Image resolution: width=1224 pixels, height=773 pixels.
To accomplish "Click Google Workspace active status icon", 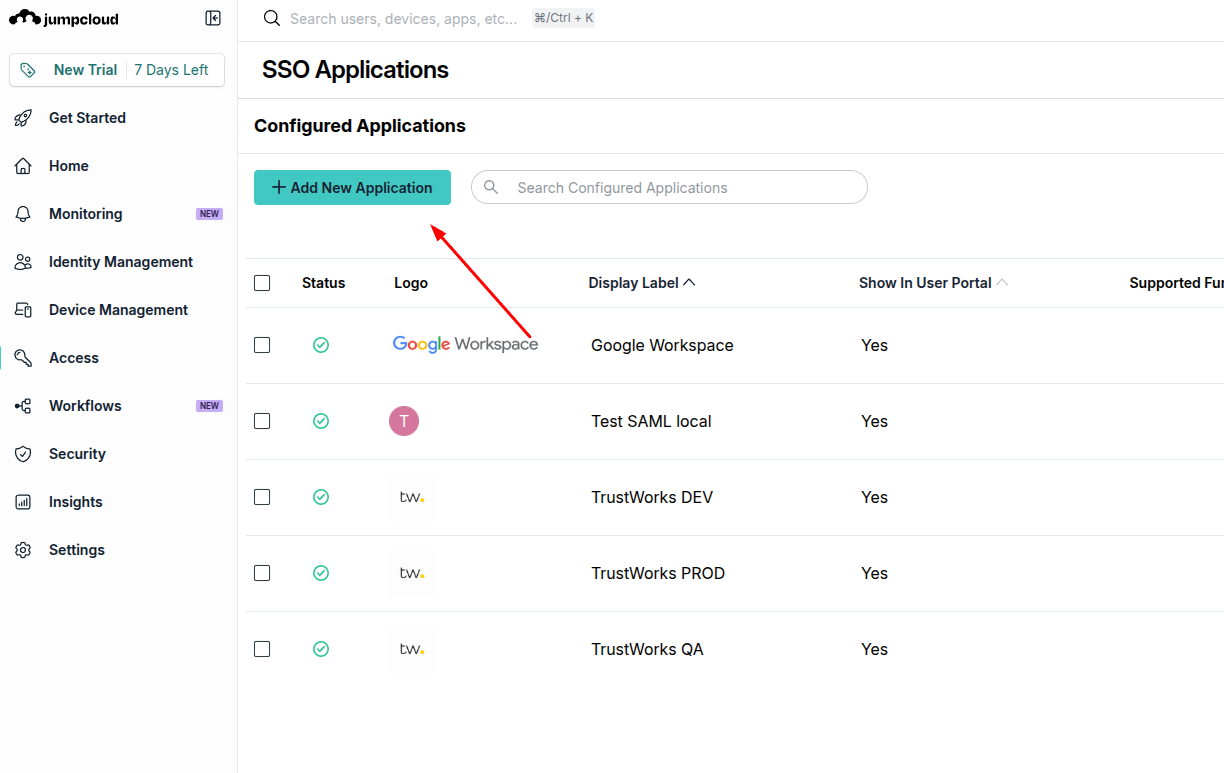I will pos(321,345).
